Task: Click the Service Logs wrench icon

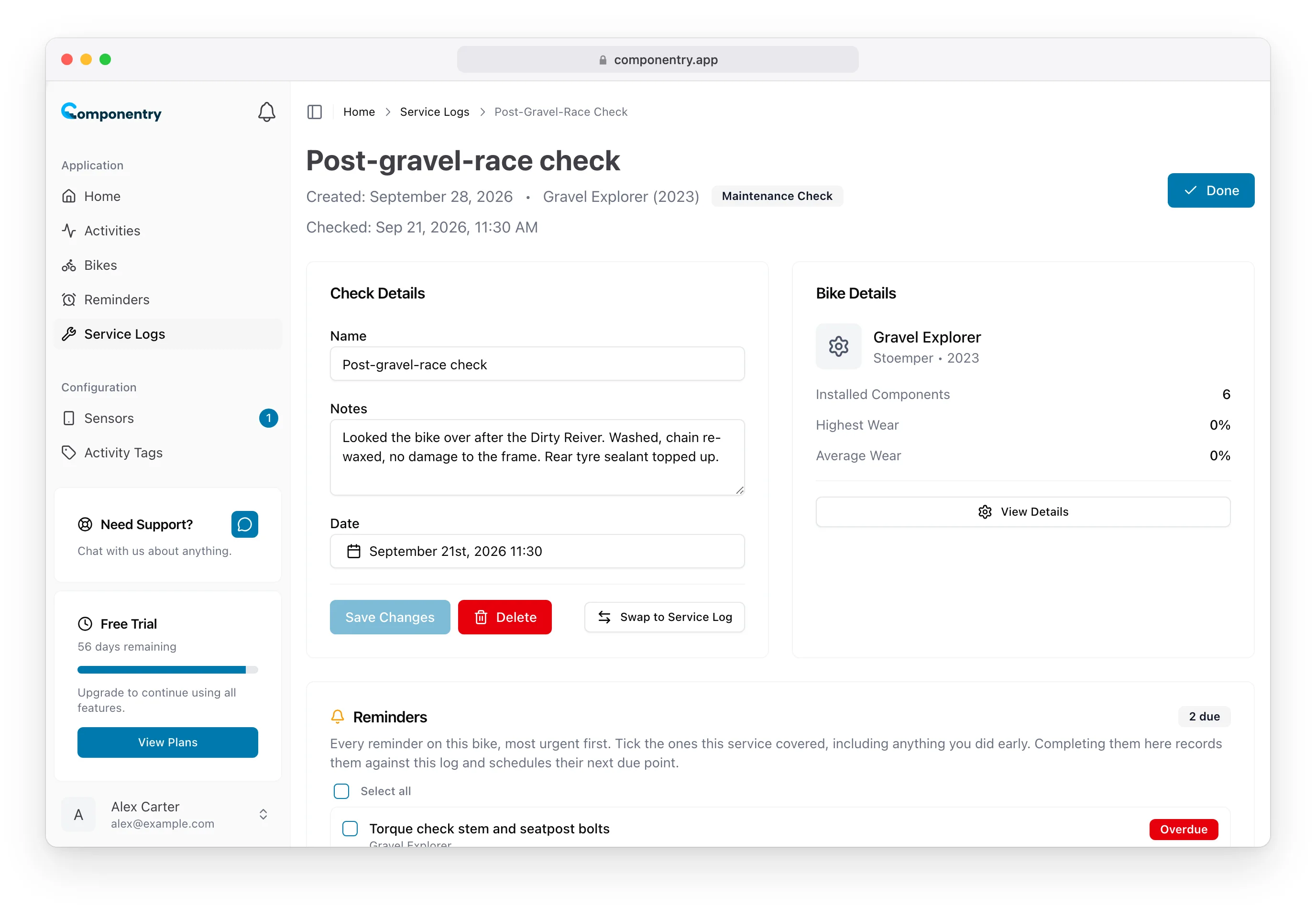Action: tap(69, 334)
